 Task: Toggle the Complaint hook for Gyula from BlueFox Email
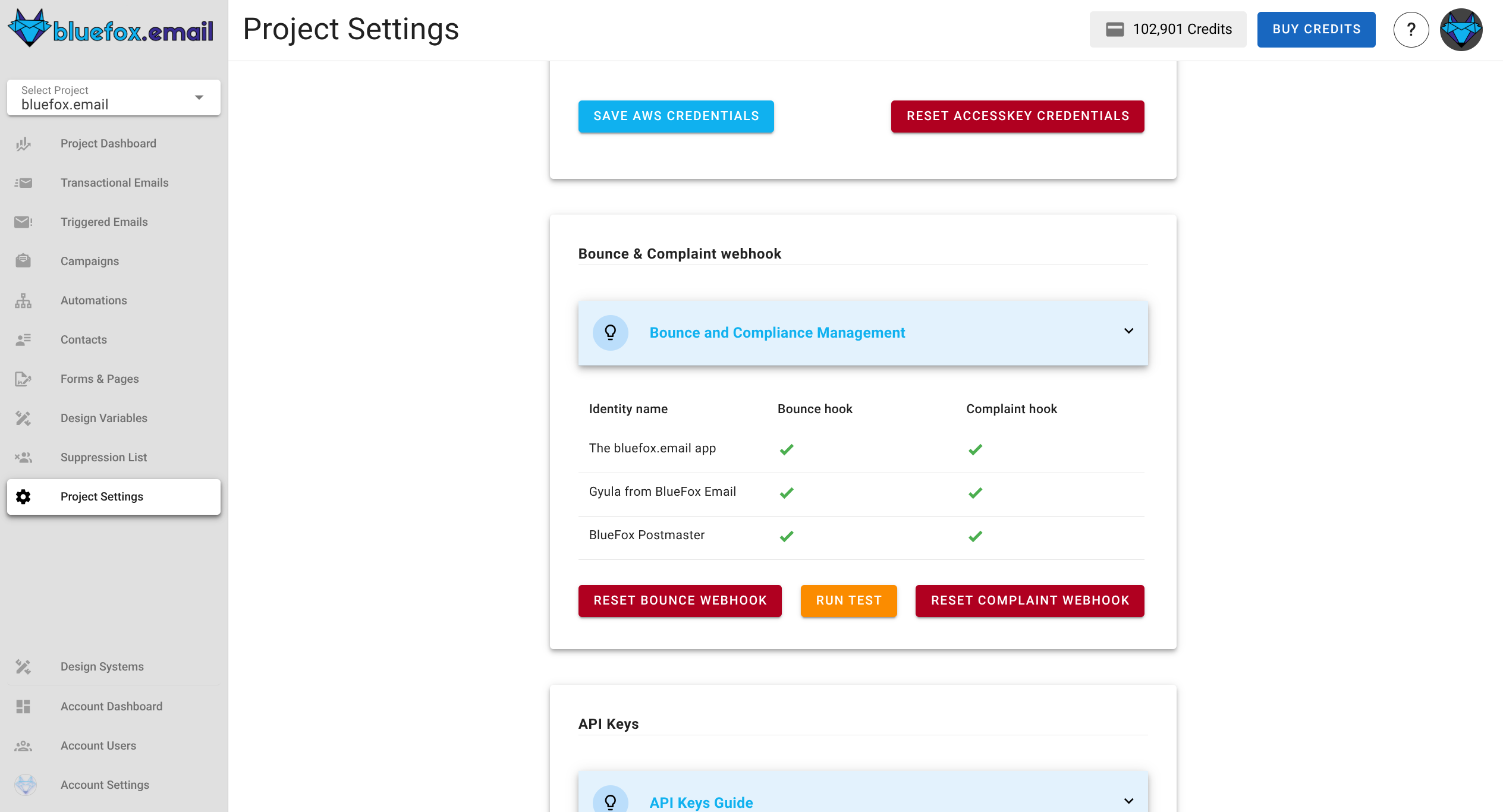click(974, 492)
